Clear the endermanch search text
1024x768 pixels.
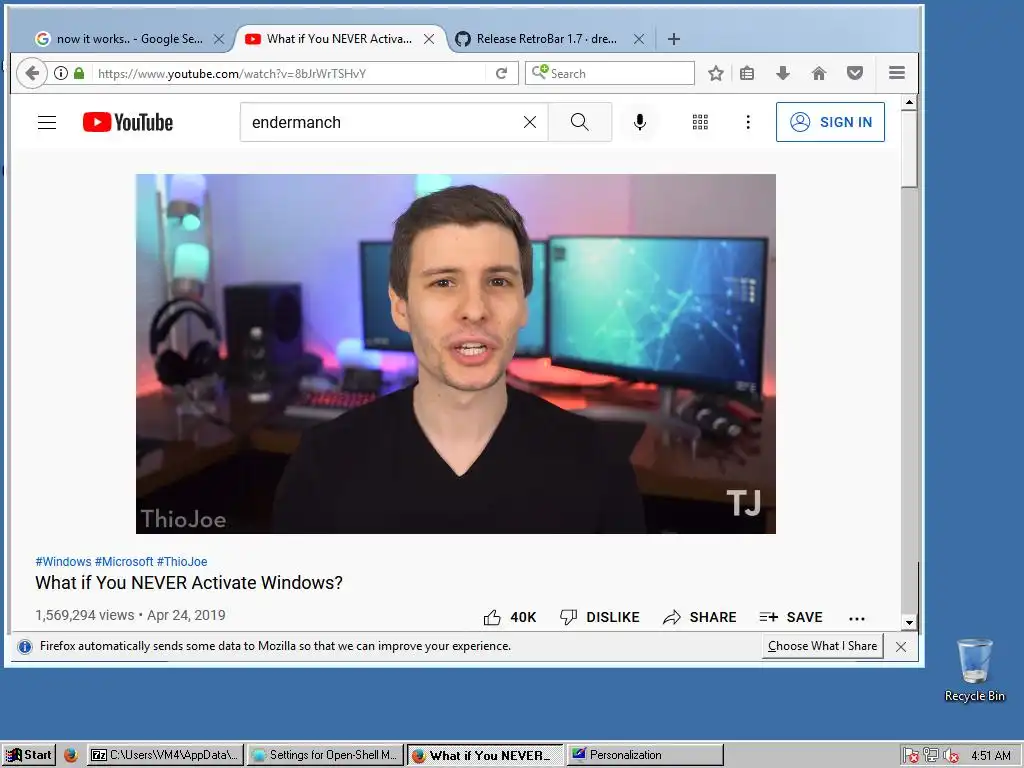point(530,122)
